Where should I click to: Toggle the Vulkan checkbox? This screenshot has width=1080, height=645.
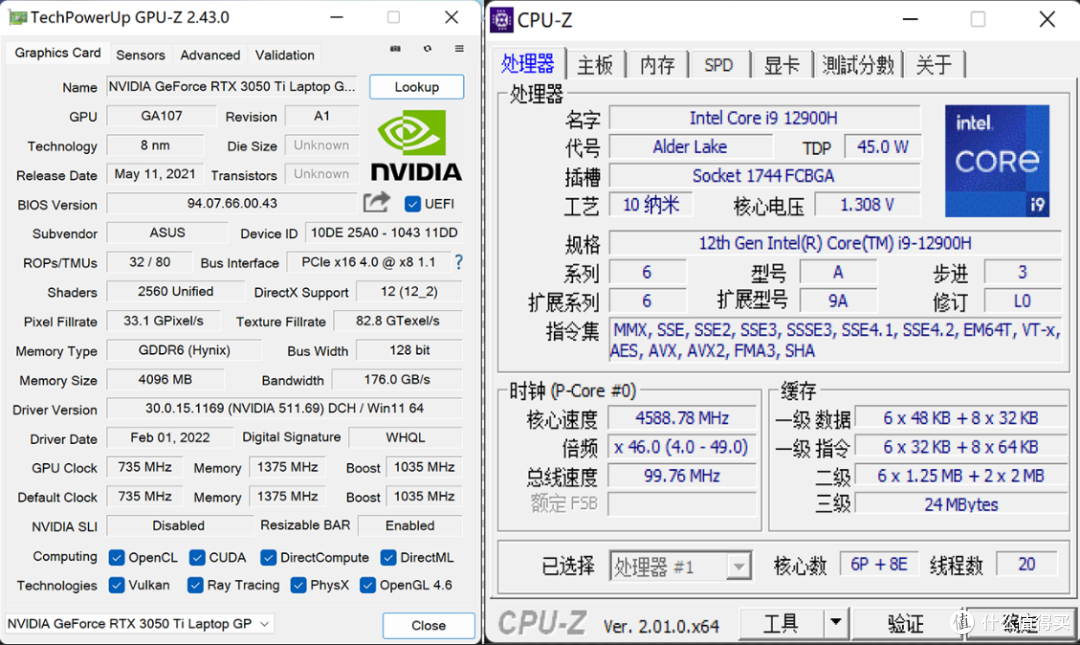tap(116, 586)
